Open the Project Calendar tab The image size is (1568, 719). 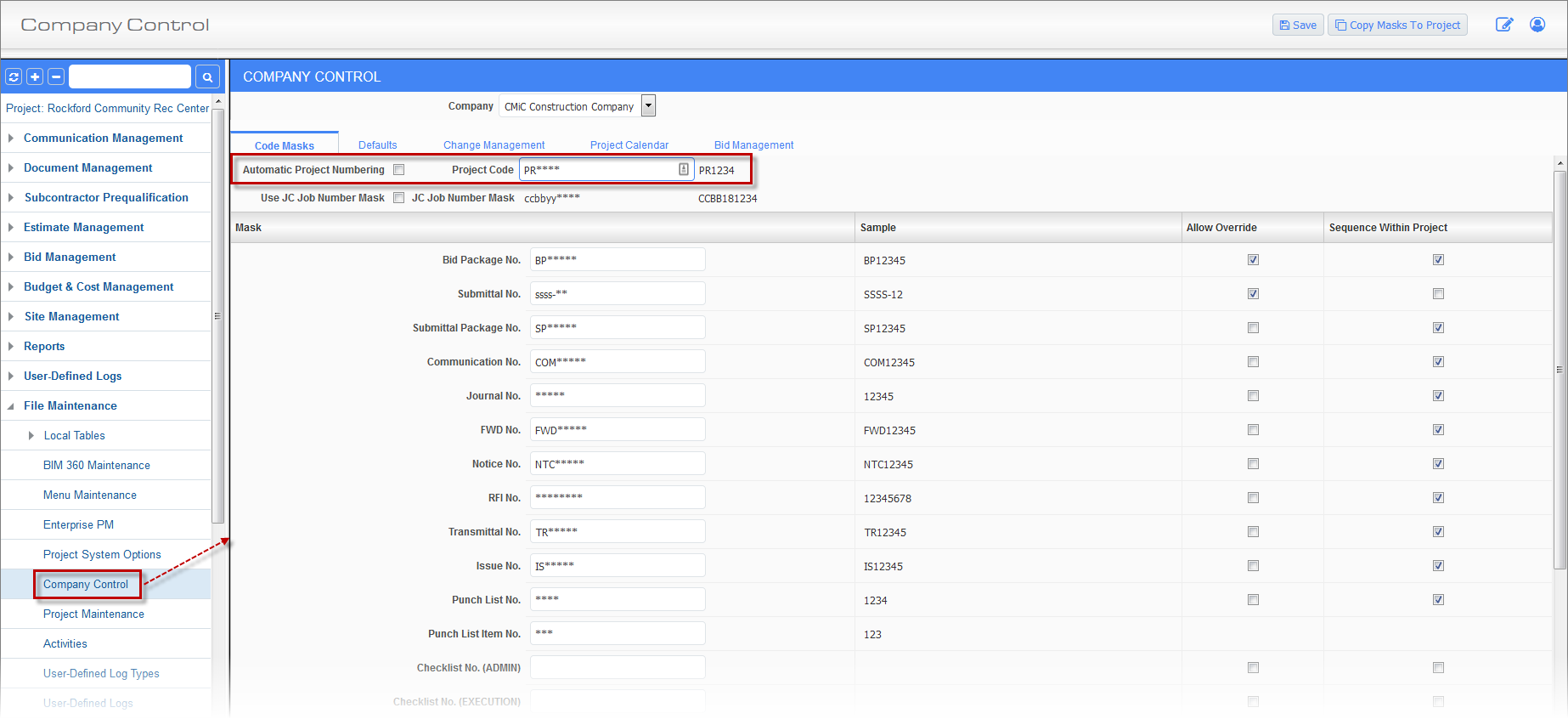click(629, 145)
